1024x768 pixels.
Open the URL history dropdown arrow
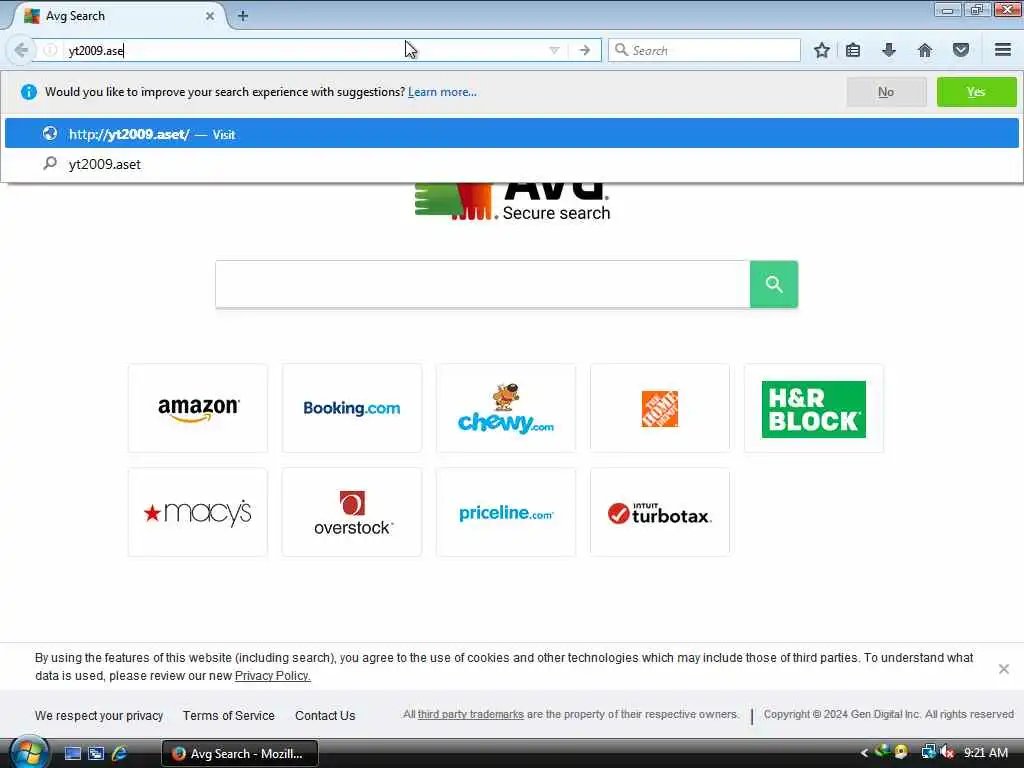coord(554,50)
